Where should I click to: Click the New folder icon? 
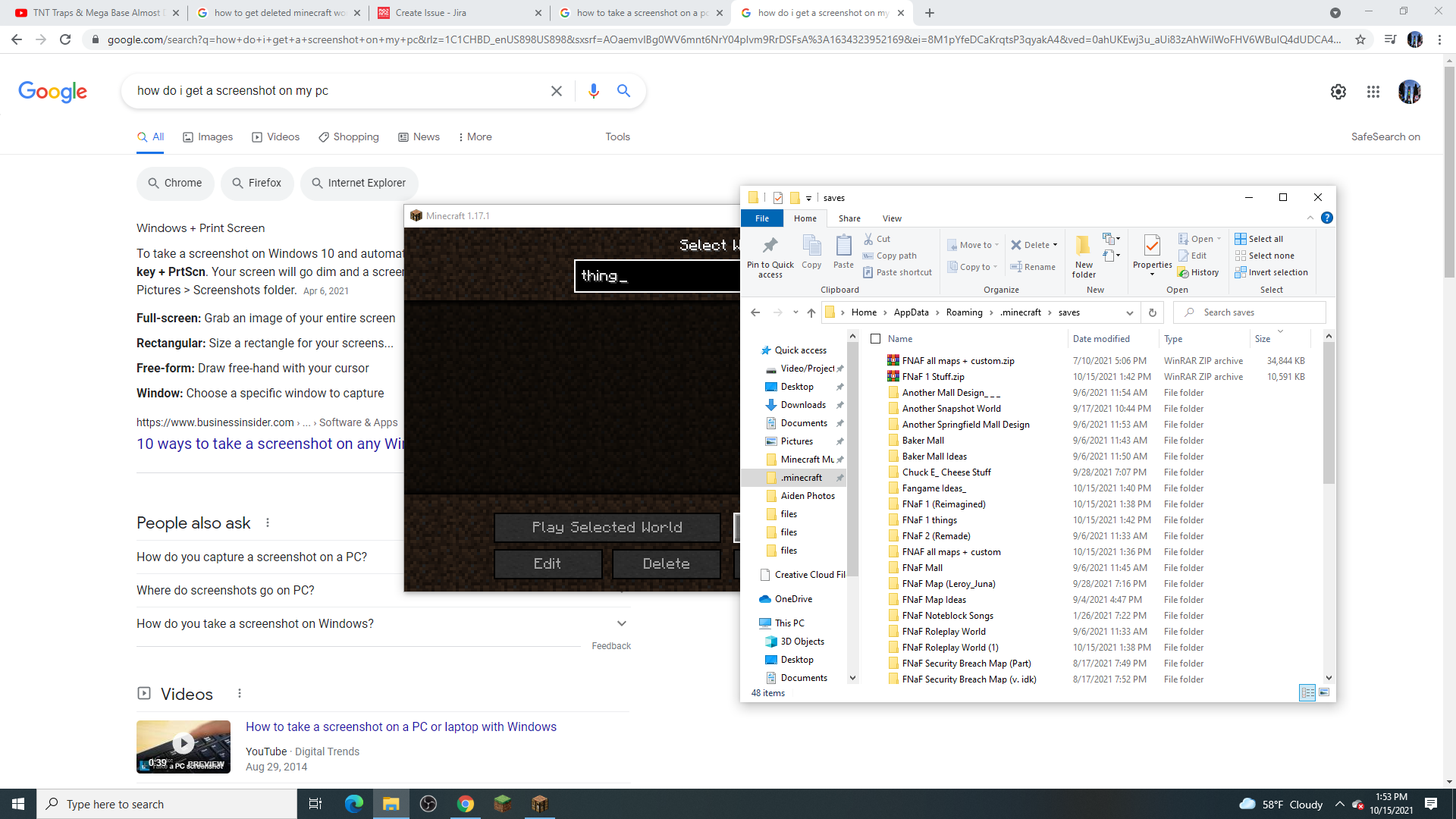1084,246
